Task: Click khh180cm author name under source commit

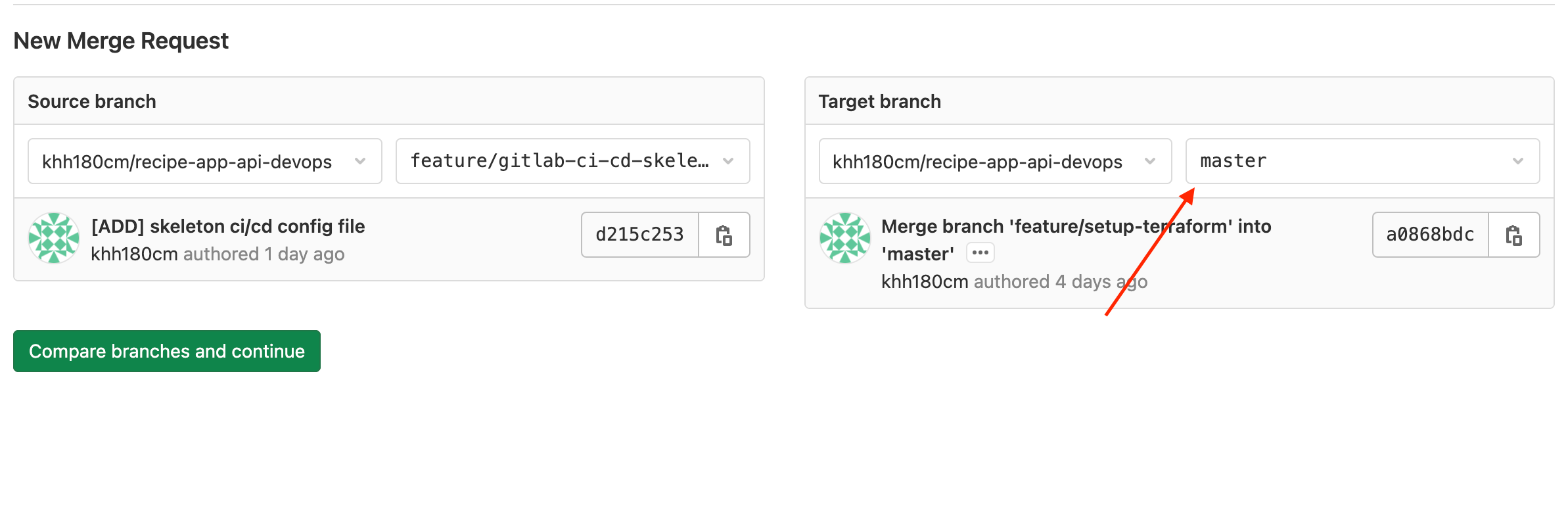Action: 133,254
